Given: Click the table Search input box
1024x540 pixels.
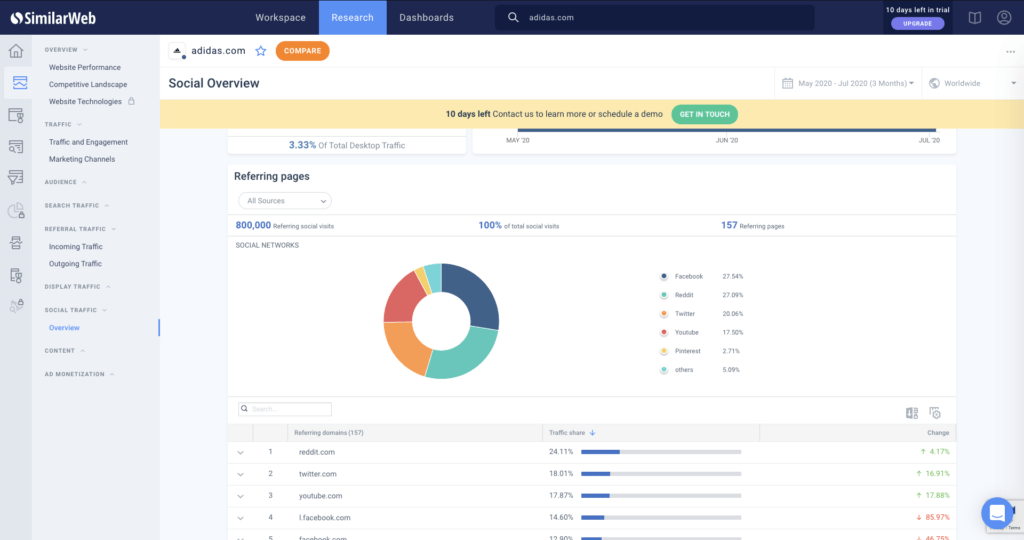Looking at the screenshot, I should (285, 409).
